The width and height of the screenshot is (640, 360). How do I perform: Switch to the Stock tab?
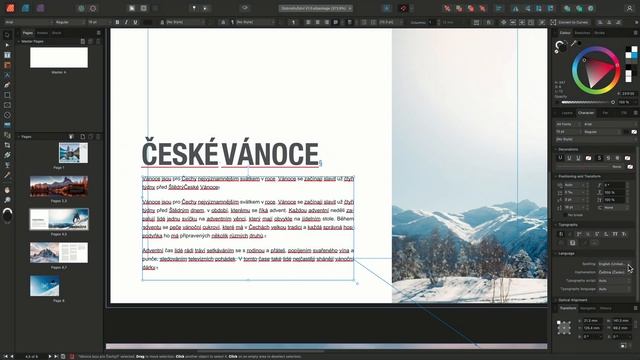tap(56, 33)
